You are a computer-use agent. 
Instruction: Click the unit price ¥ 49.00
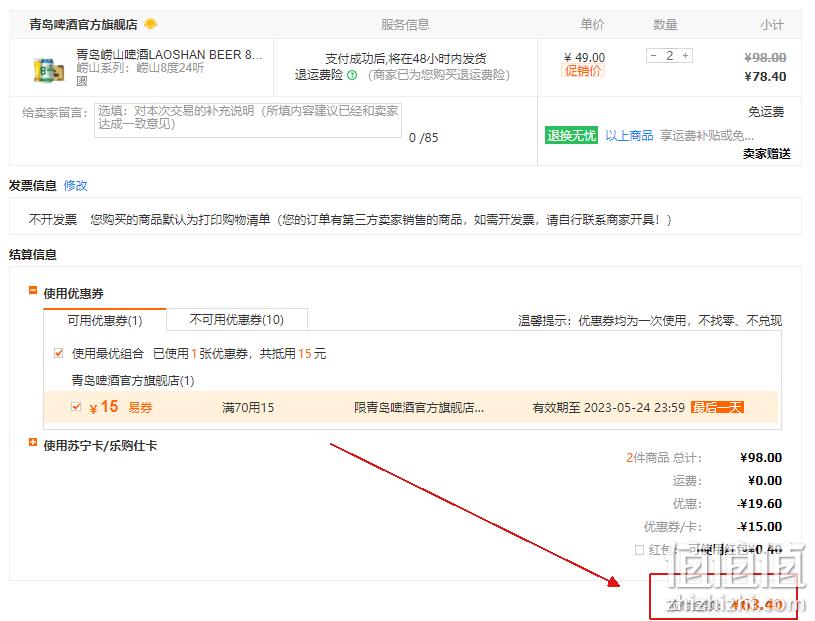pyautogui.click(x=584, y=57)
